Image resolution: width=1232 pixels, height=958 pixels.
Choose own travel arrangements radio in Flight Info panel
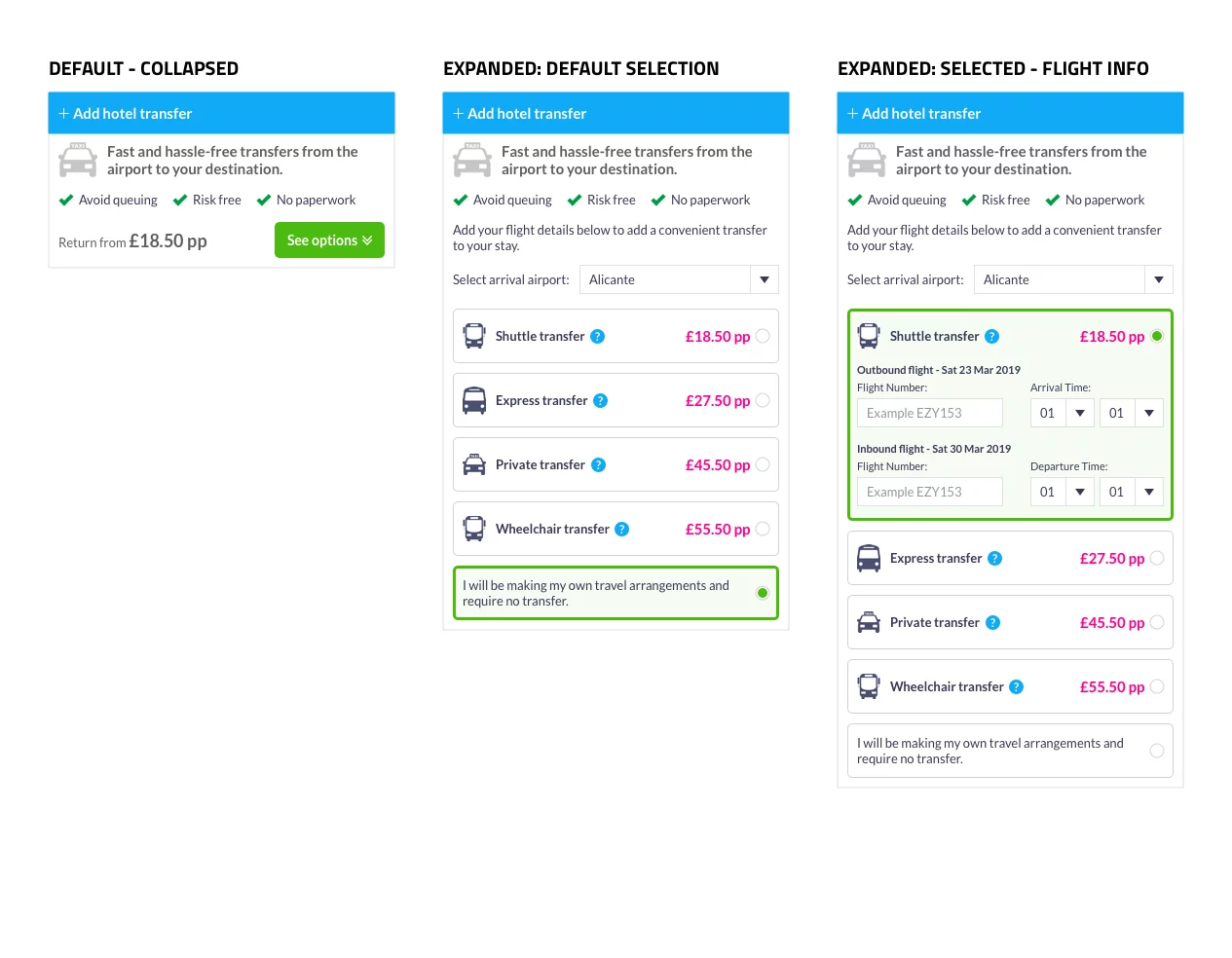[1157, 751]
